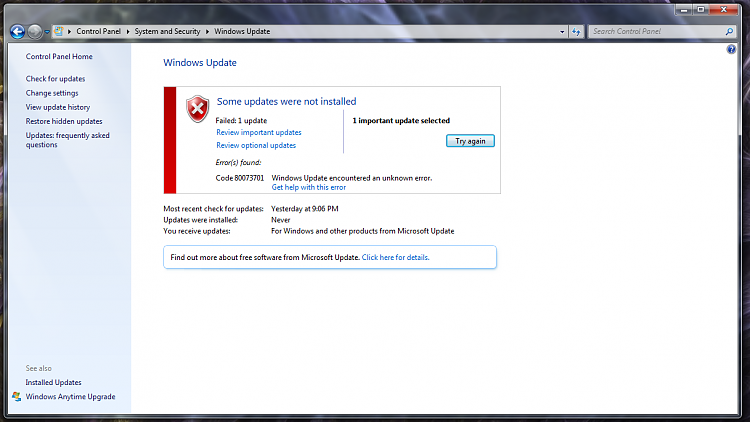Select Windows Update breadcrumb
This screenshot has height=422, width=750.
click(242, 32)
